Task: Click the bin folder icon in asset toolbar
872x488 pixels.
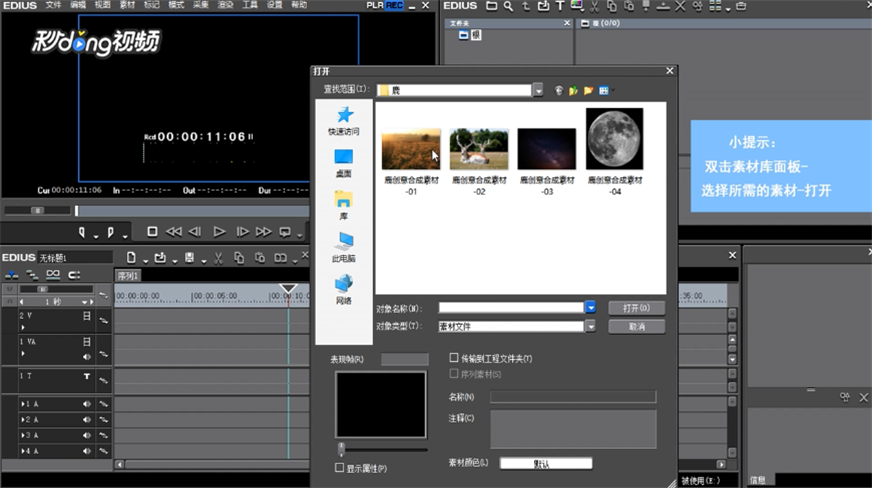Action: point(492,6)
